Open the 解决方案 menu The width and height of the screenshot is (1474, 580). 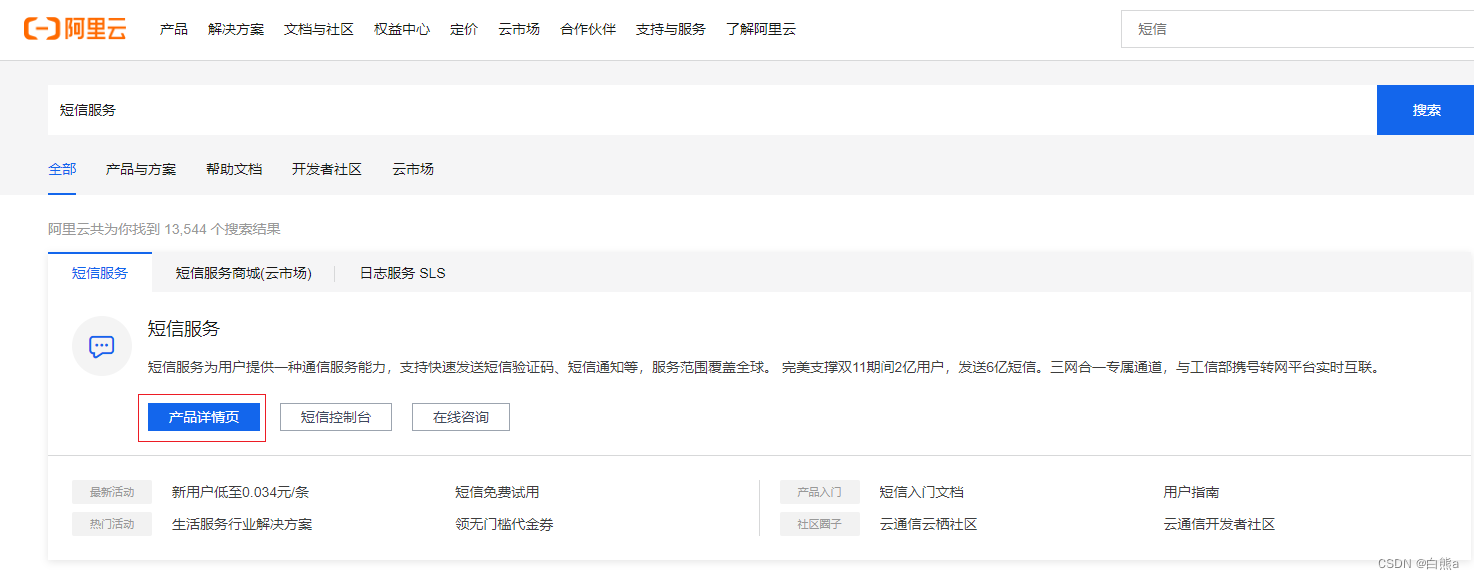tap(236, 29)
